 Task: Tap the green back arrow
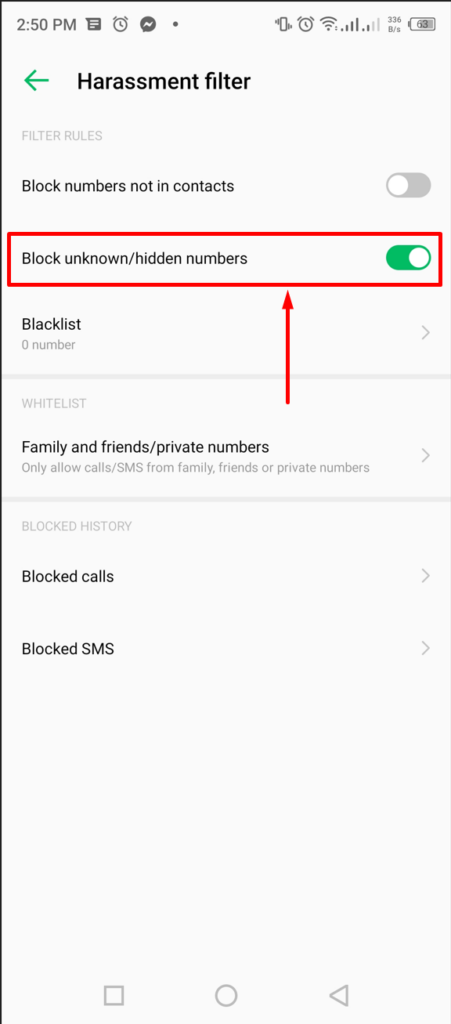(x=37, y=81)
